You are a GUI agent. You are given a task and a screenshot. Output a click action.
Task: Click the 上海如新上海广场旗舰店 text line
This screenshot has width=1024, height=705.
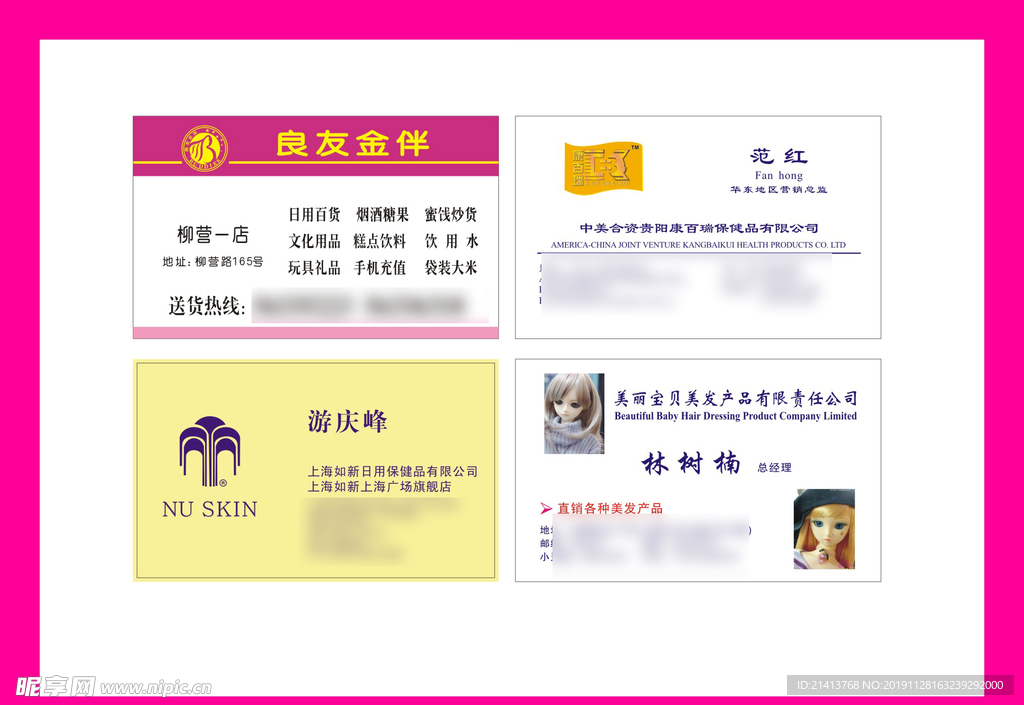(x=379, y=487)
